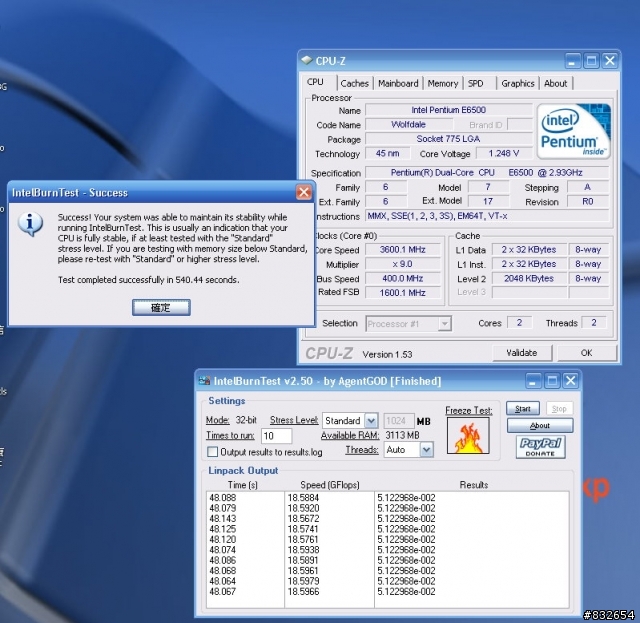Screen dimensions: 640x623
Task: Click the Stop button in IntelBurnTest
Action: click(559, 408)
